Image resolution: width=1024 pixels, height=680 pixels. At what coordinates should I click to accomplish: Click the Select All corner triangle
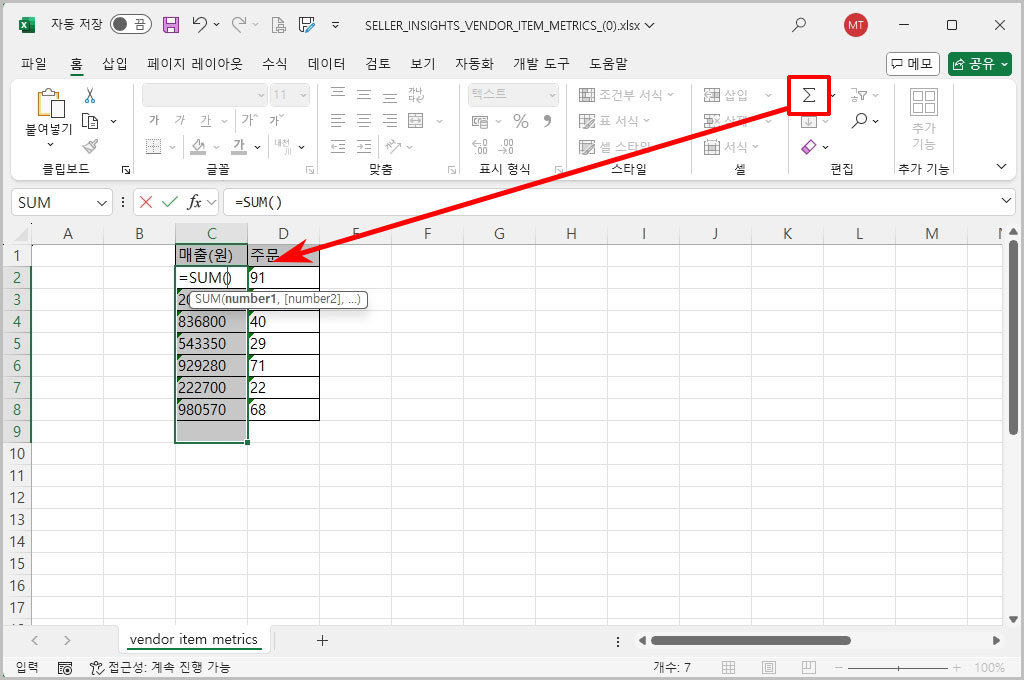(21, 235)
